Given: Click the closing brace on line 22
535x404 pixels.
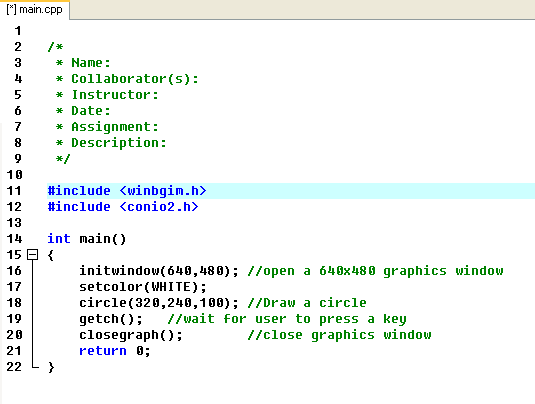Looking at the screenshot, I should click(x=51, y=367).
